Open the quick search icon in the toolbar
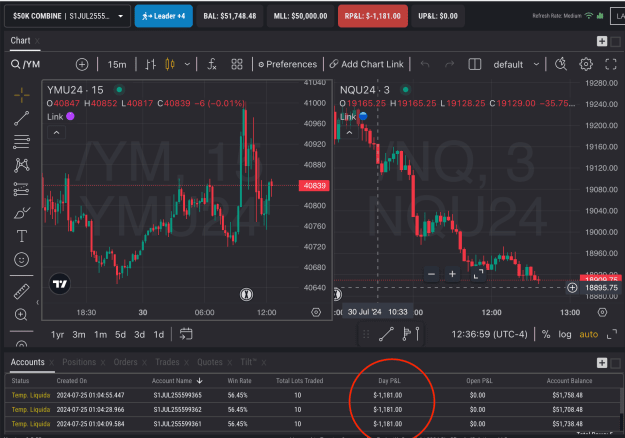The width and height of the screenshot is (625, 438). [x=561, y=64]
